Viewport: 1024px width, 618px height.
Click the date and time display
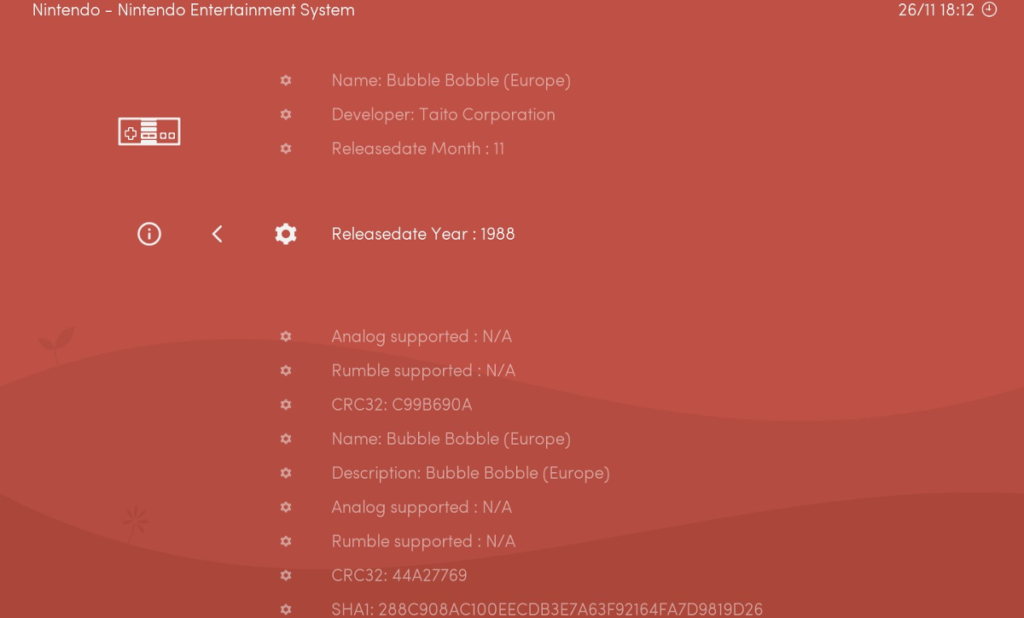click(935, 10)
